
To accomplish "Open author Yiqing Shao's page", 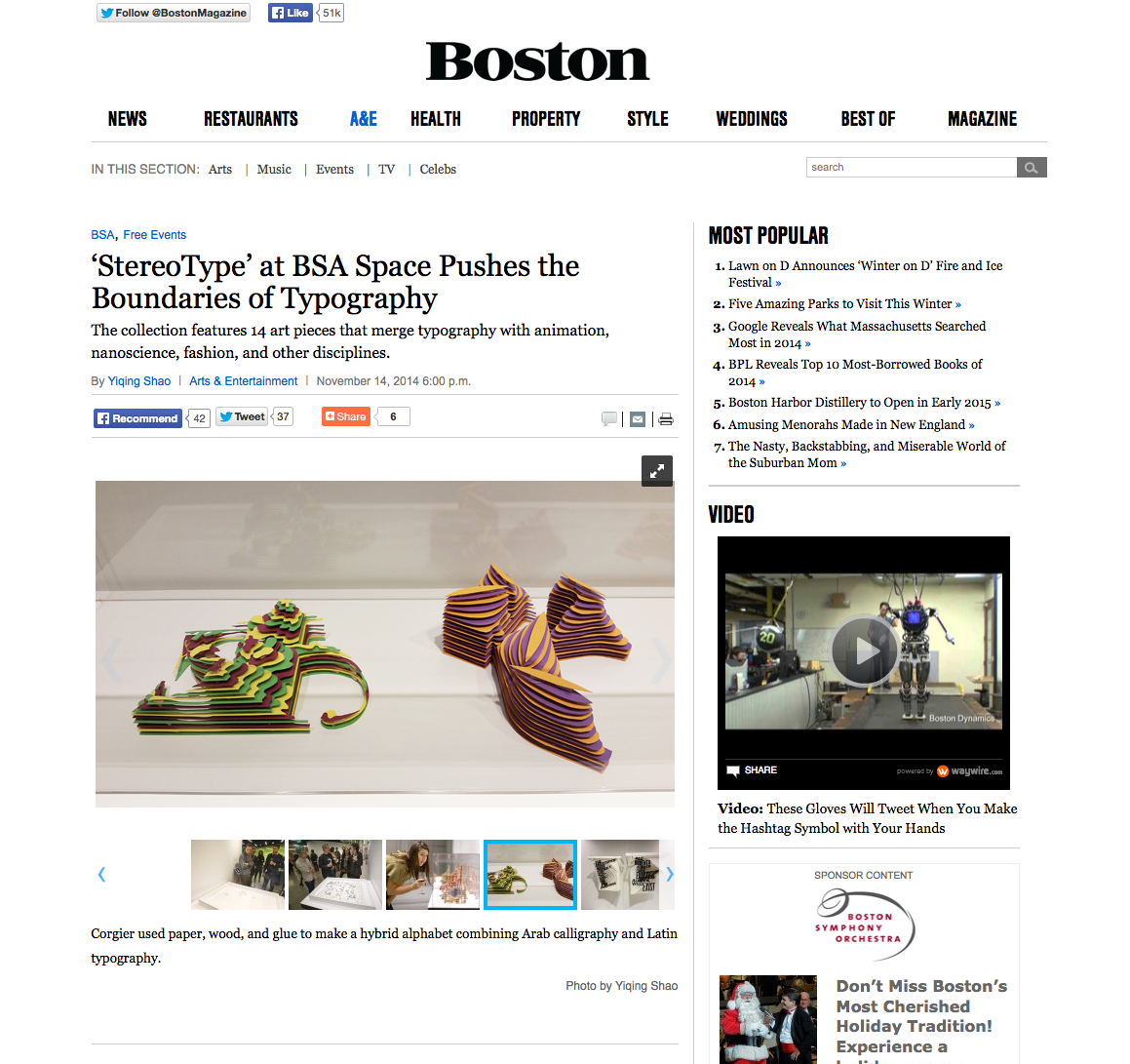I will tap(139, 380).
